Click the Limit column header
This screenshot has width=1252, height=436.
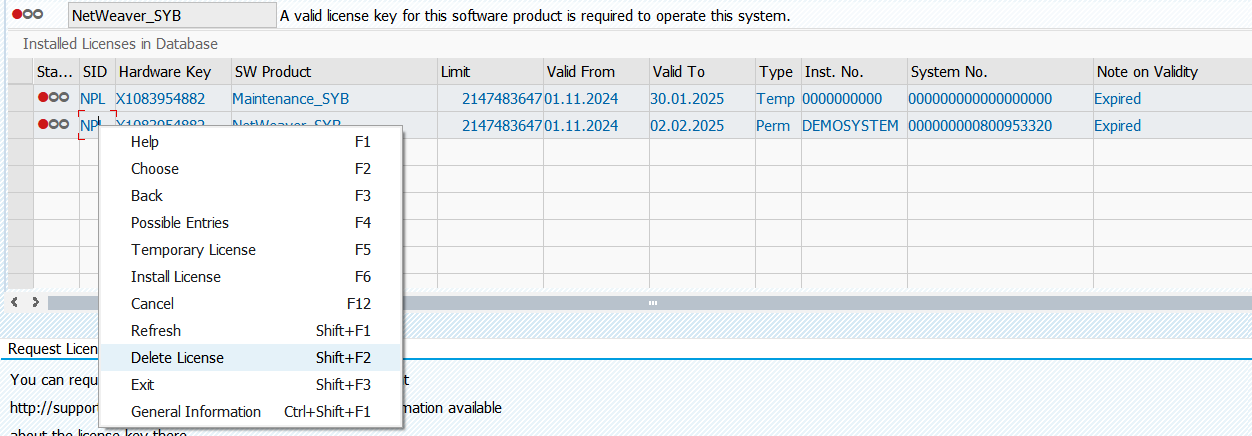(490, 72)
